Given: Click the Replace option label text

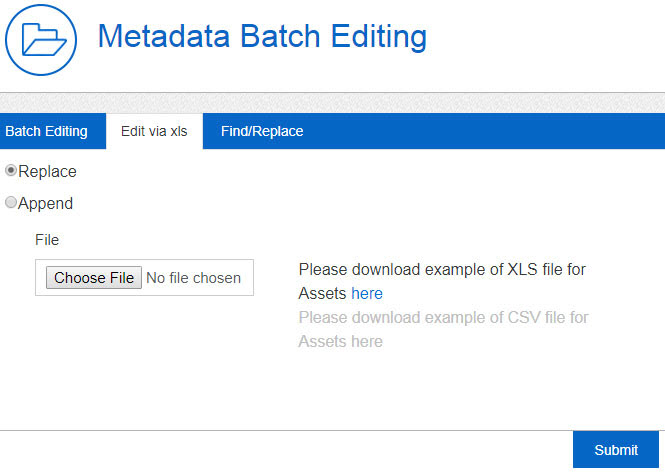Looking at the screenshot, I should pos(47,171).
